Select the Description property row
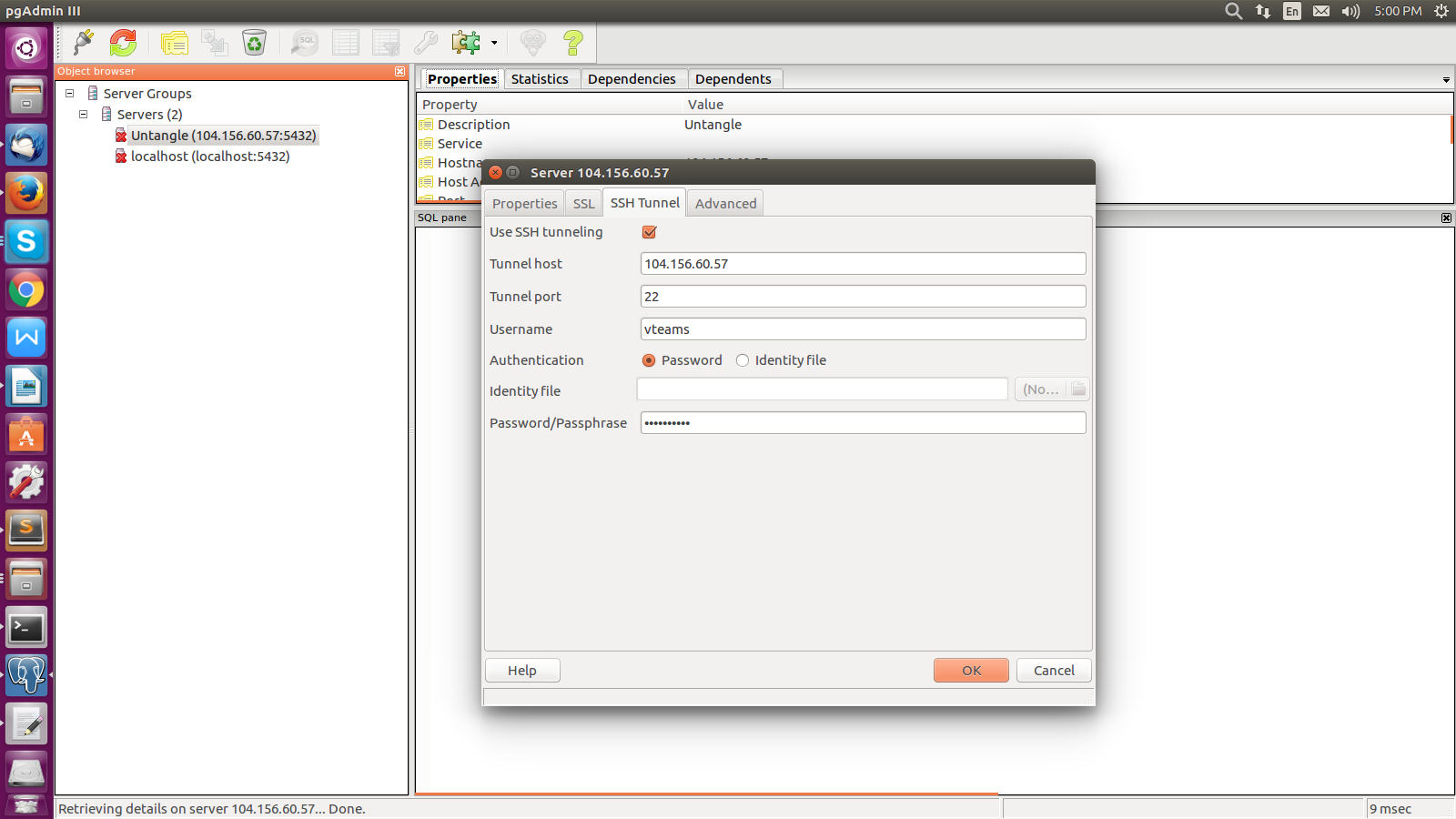 coord(935,125)
